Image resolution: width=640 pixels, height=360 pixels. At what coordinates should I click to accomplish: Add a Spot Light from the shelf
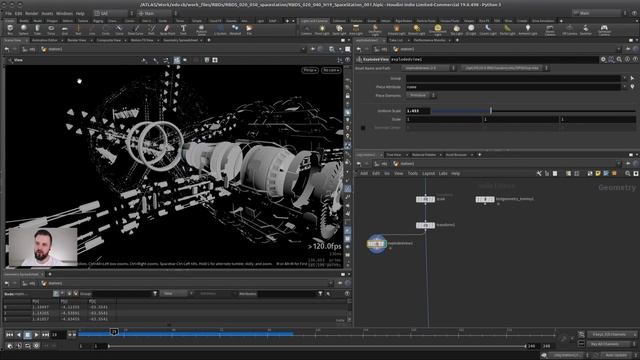(x=339, y=29)
